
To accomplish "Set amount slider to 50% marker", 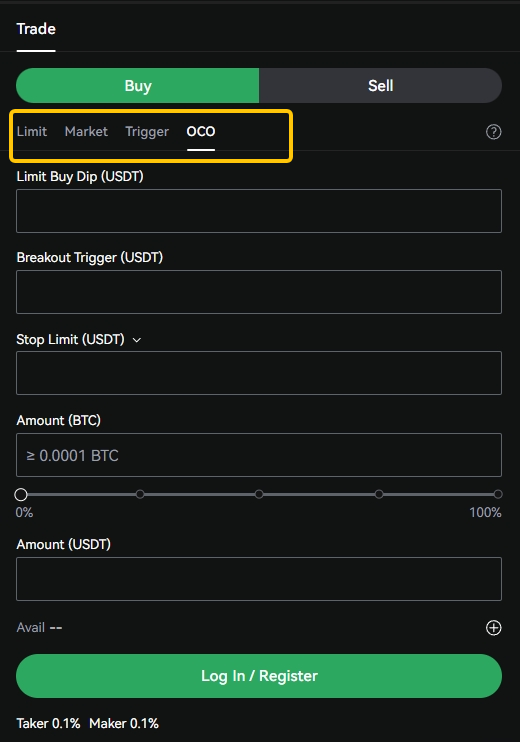I will (x=259, y=494).
